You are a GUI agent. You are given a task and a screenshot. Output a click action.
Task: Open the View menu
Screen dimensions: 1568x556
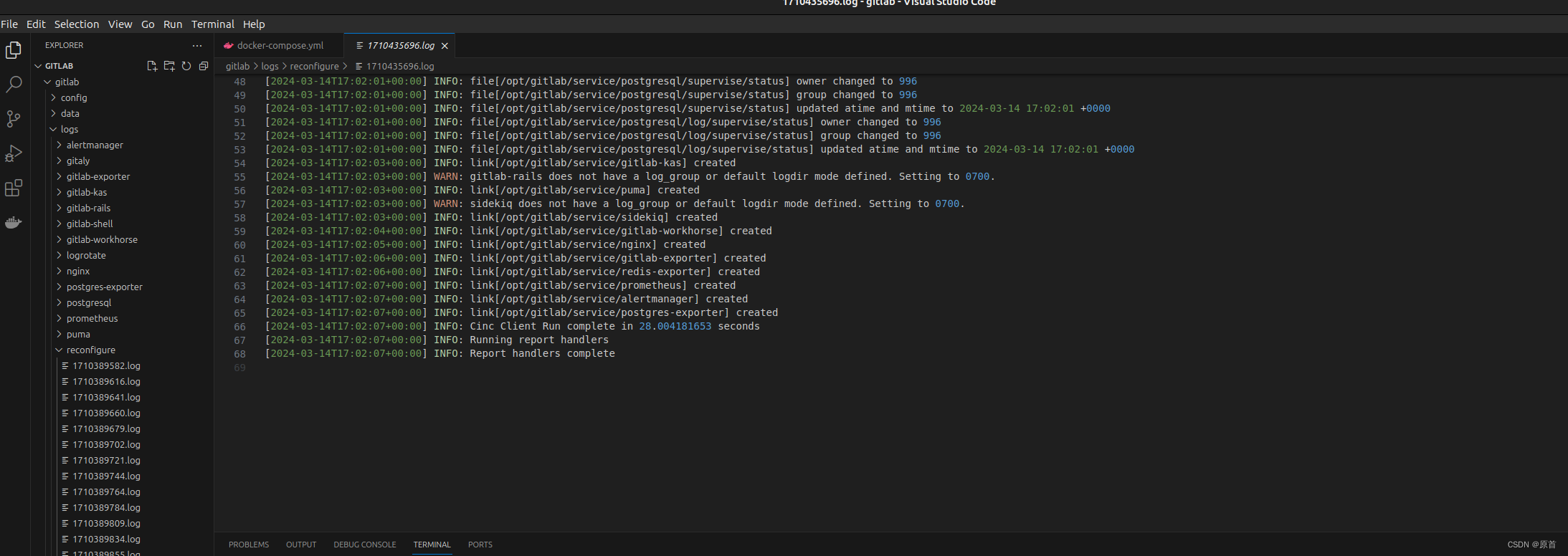(x=120, y=24)
